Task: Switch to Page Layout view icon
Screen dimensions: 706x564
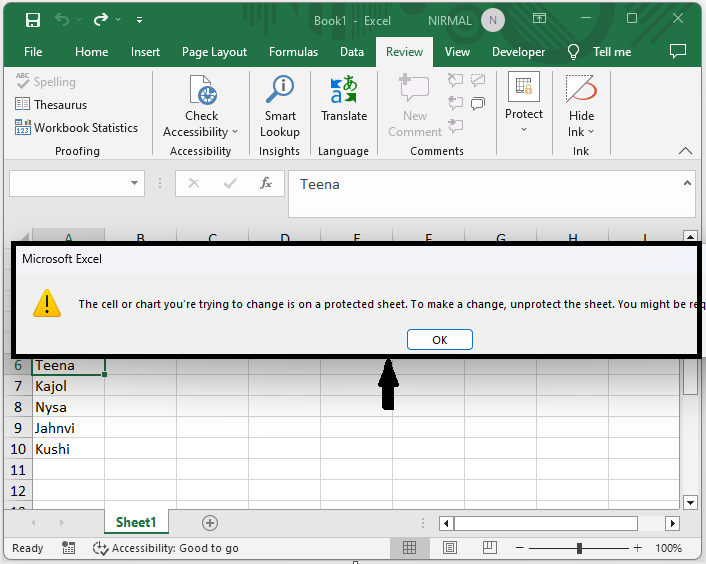Action: (x=450, y=548)
